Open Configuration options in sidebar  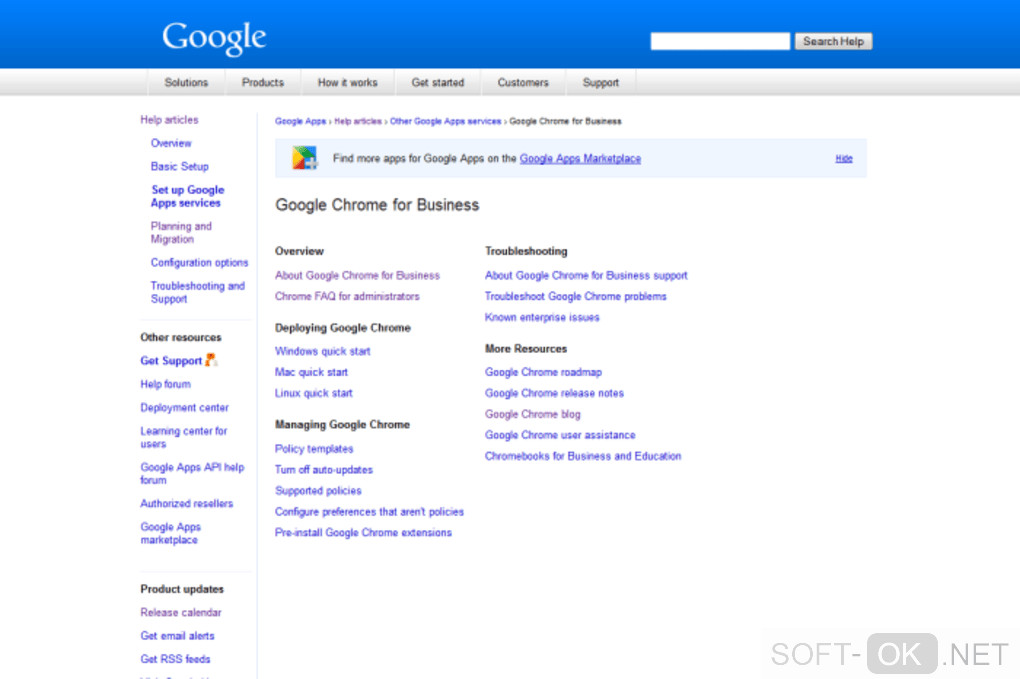coord(199,263)
